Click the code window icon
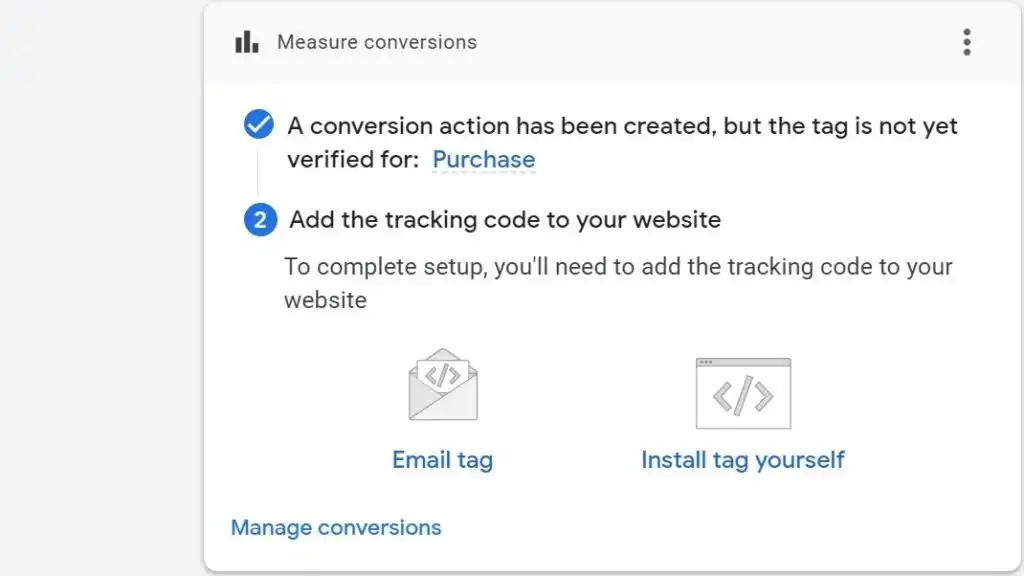 click(742, 393)
